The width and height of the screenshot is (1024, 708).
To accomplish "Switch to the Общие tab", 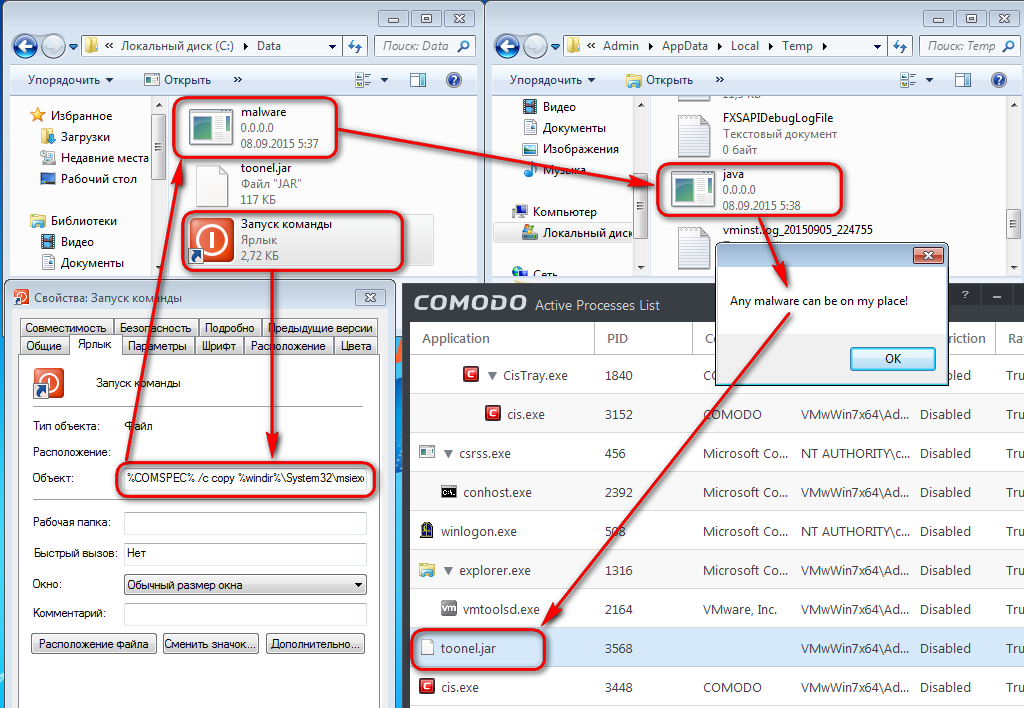I will point(44,346).
